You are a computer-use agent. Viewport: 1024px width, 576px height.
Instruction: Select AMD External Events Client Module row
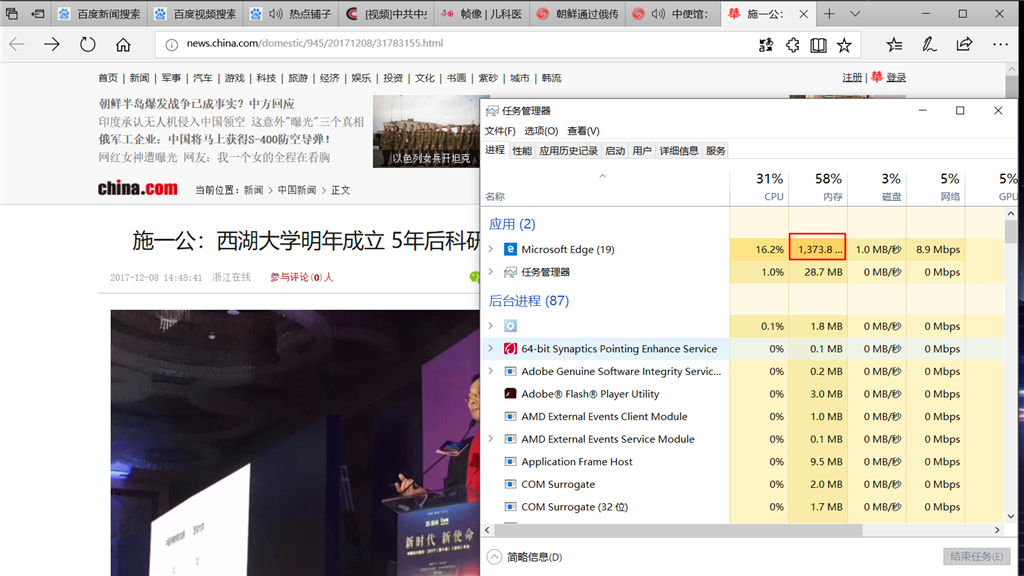743,417
